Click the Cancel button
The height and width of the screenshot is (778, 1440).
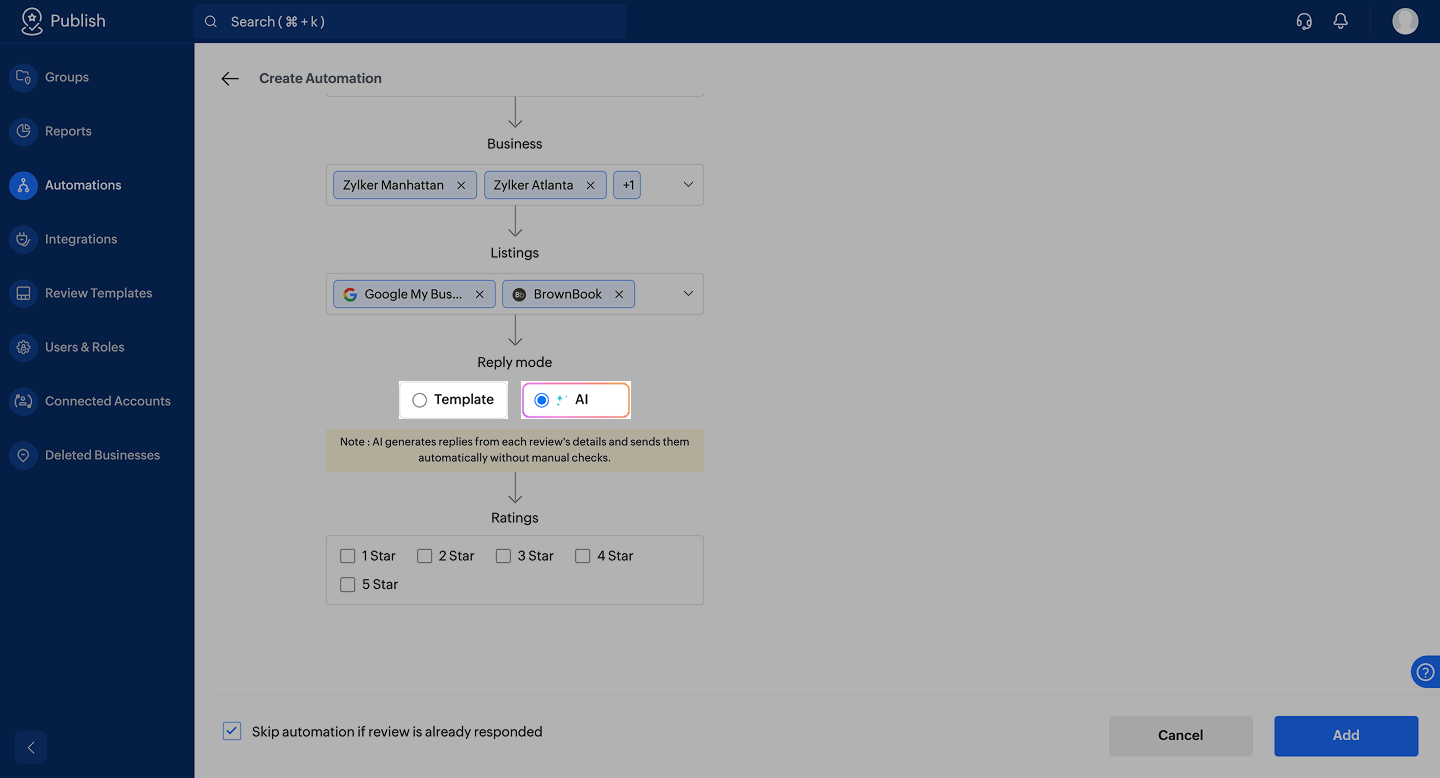[1180, 735]
